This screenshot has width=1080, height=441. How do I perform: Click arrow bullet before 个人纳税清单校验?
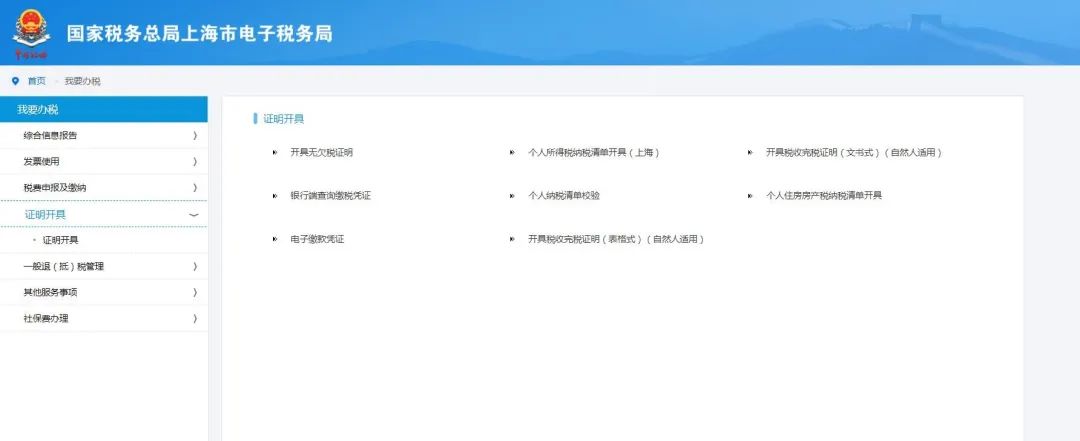click(x=512, y=196)
